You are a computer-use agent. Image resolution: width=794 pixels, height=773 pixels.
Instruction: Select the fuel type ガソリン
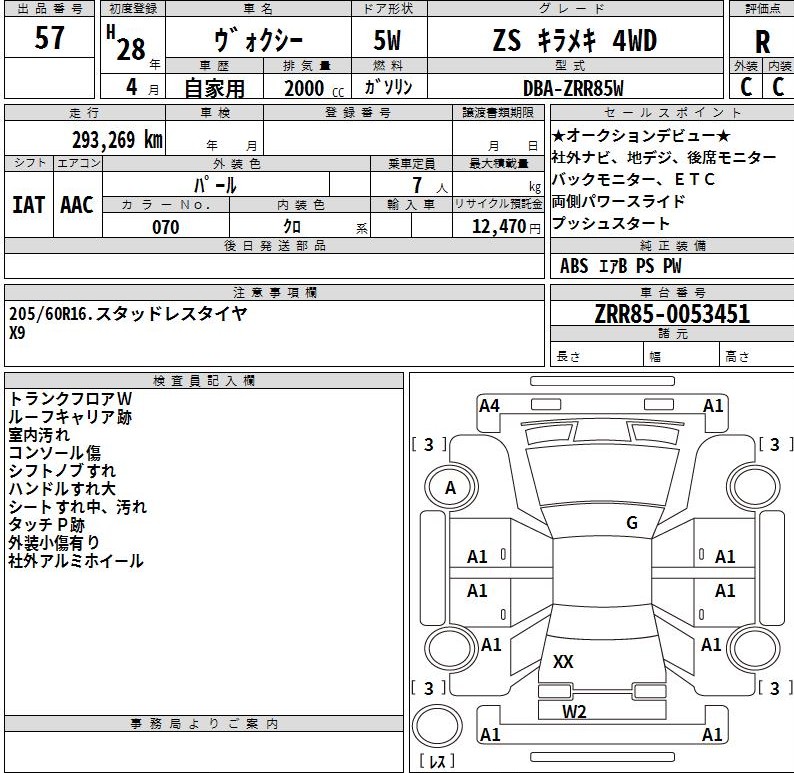(388, 87)
